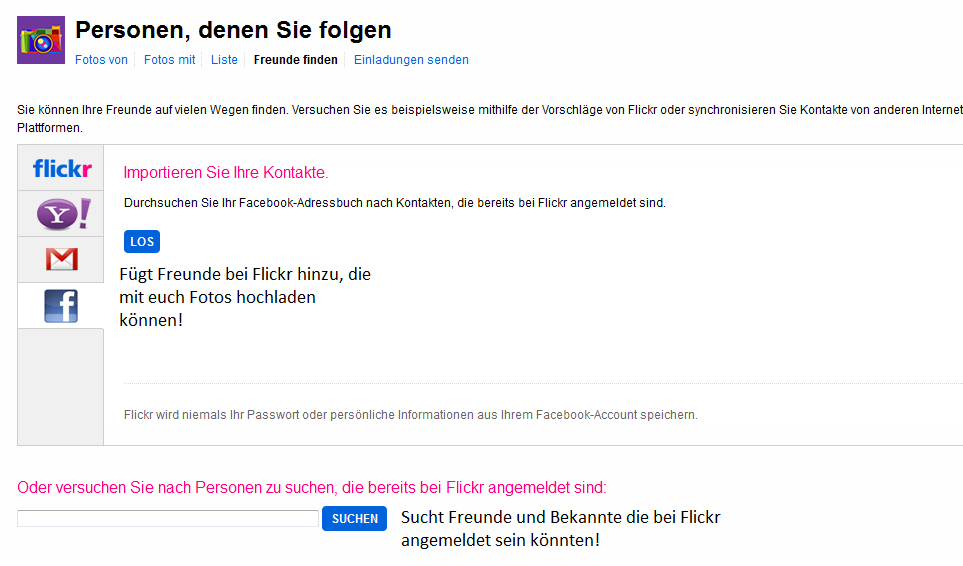This screenshot has width=963, height=566.
Task: Click the purple camera profile icon
Action: coord(41,40)
